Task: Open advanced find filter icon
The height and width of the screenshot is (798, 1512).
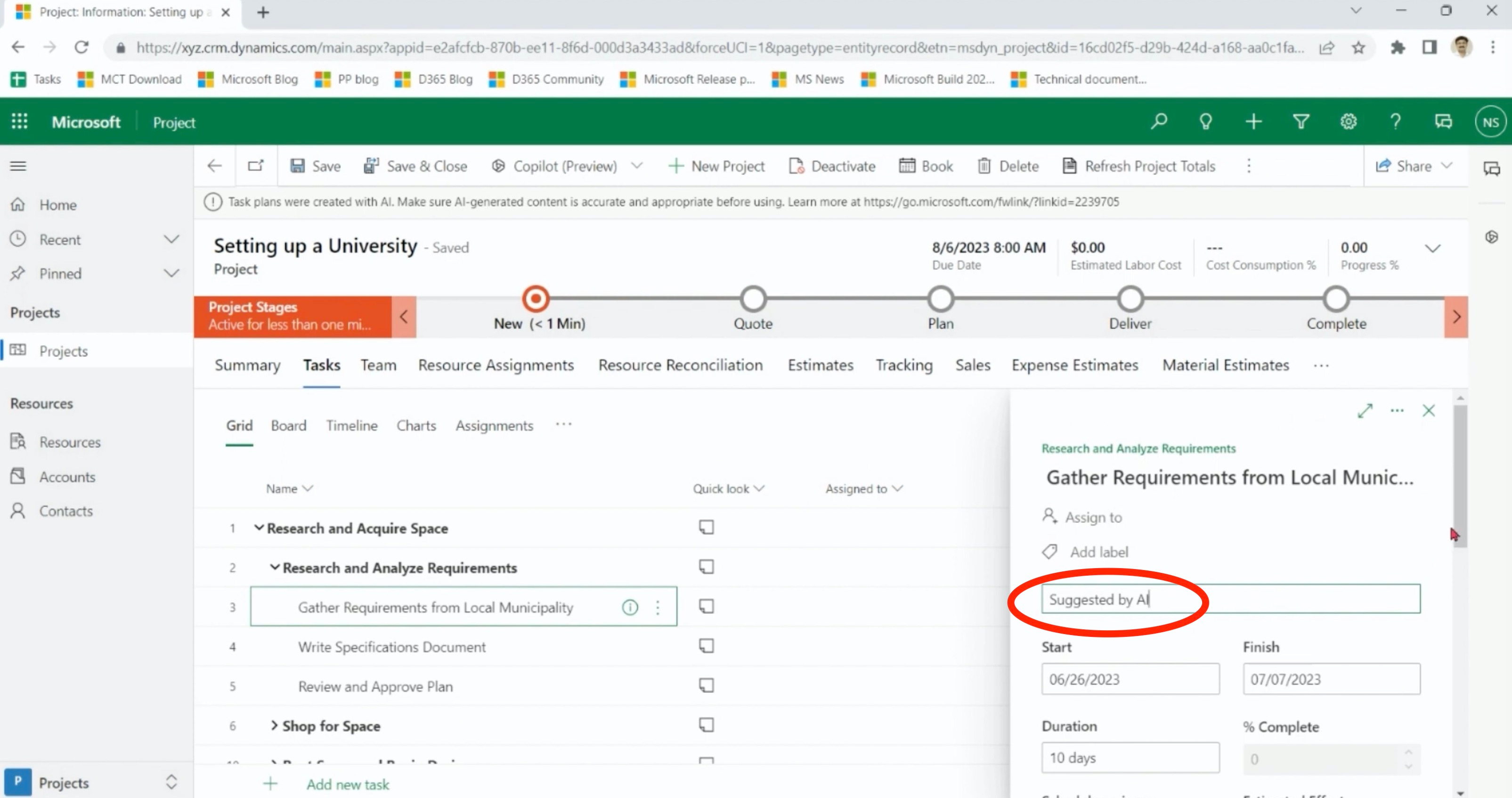Action: [1301, 122]
